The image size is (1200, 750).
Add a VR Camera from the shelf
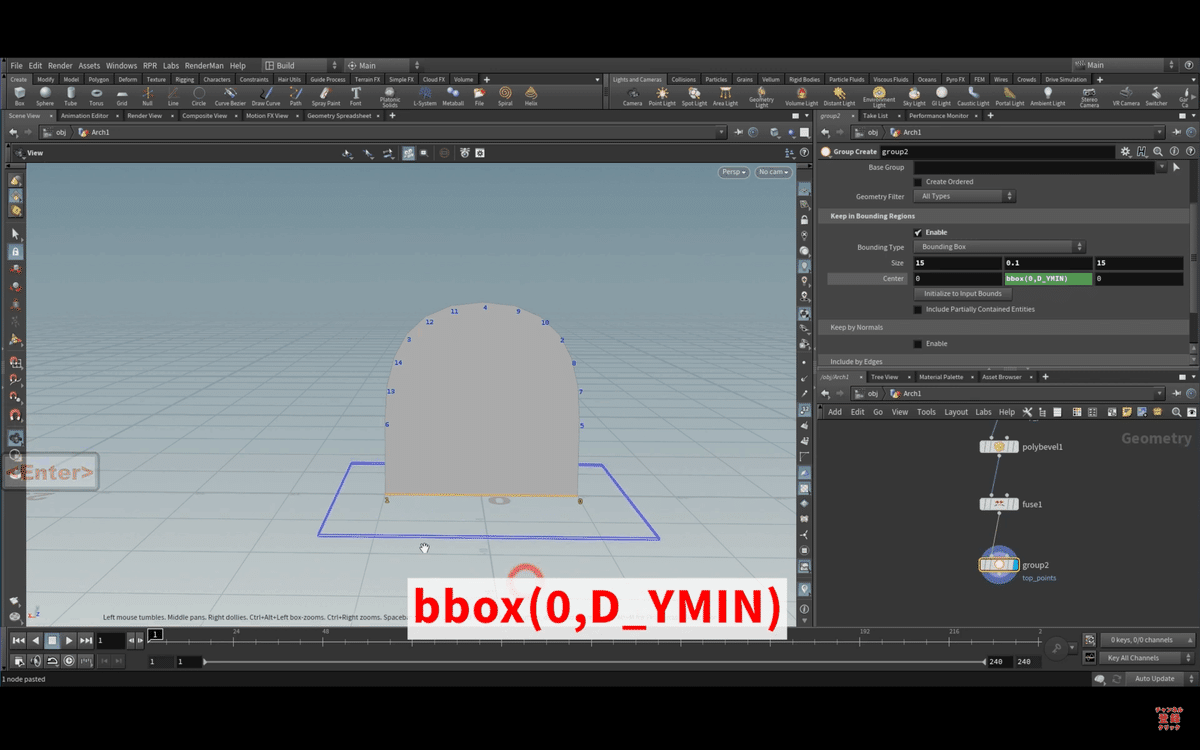coord(1126,97)
